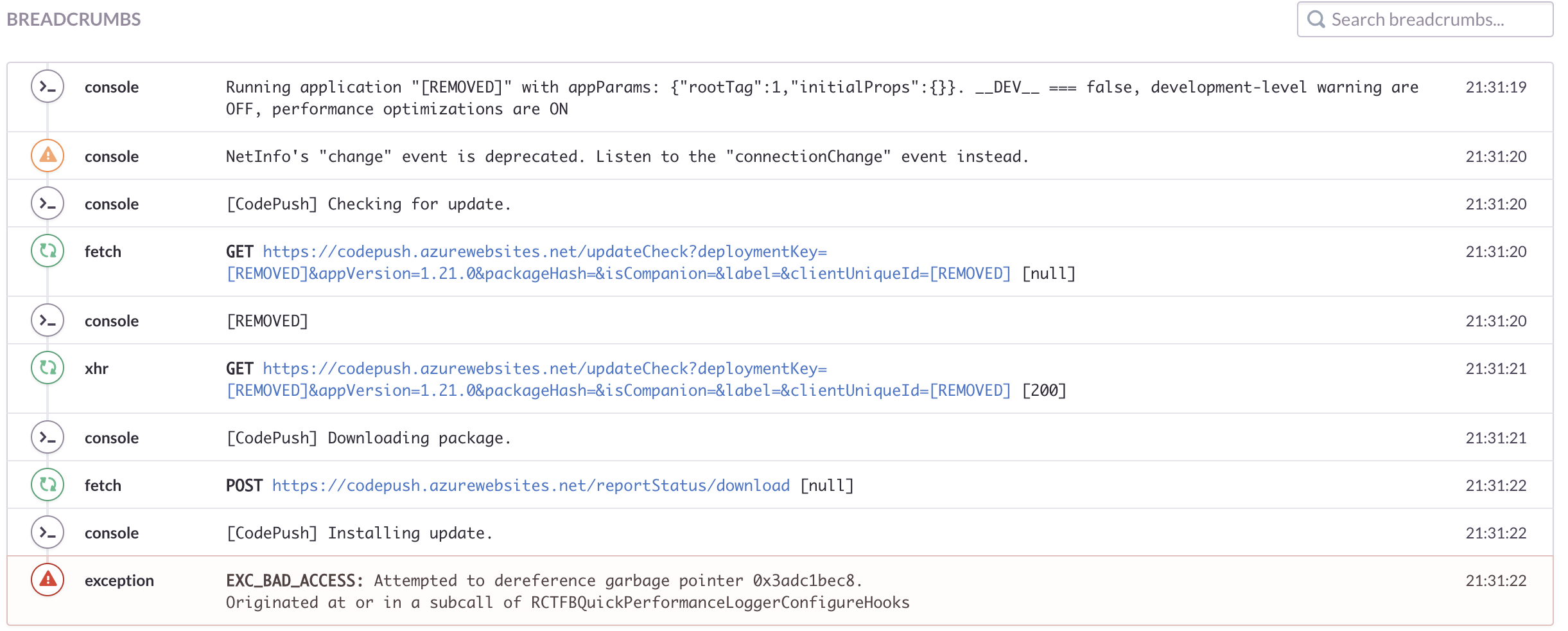Screen dimensions: 1568x631
Task: Click the green fetch icon next to updateCheck GET
Action: [47, 251]
